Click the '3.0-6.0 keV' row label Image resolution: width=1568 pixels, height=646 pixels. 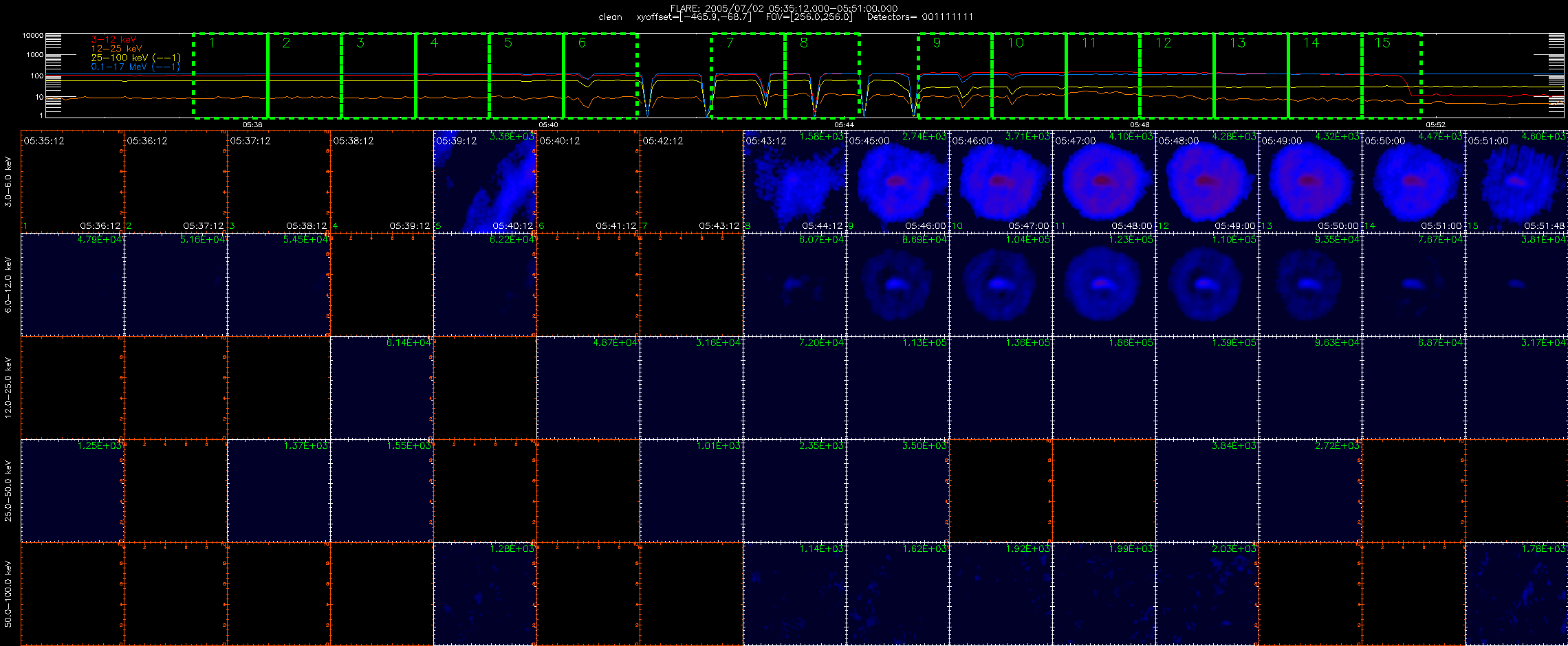coord(8,181)
